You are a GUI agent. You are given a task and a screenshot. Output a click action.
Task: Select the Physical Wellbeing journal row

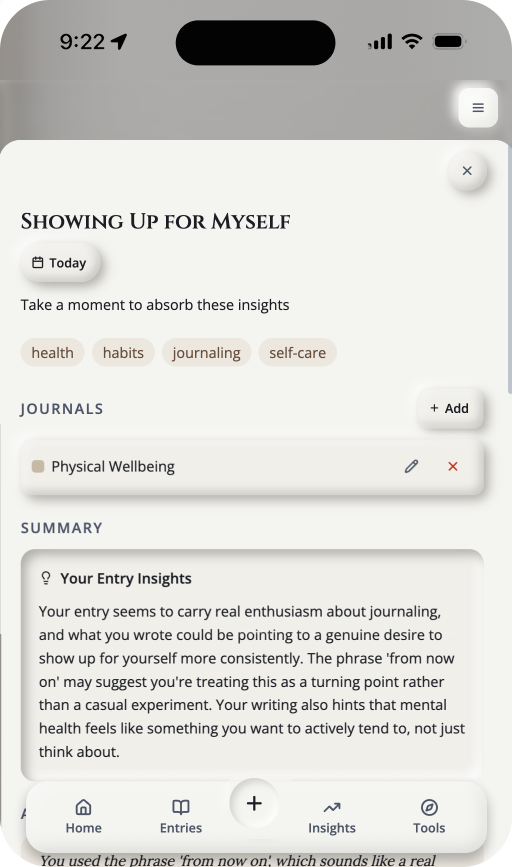pyautogui.click(x=252, y=466)
